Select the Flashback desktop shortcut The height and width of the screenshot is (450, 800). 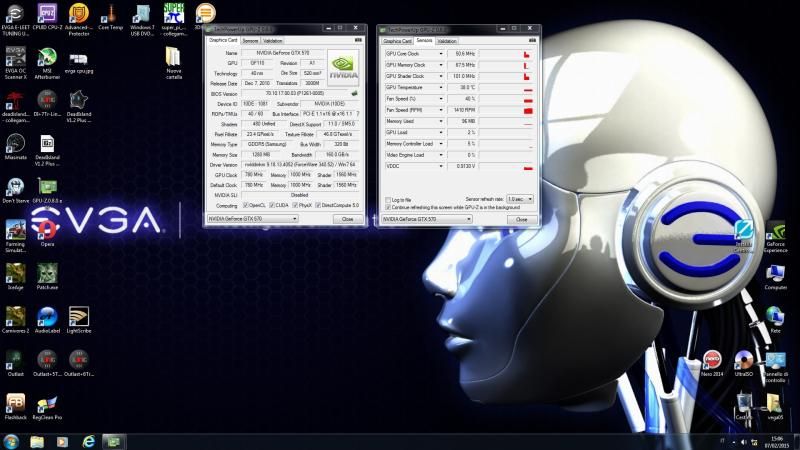point(15,407)
